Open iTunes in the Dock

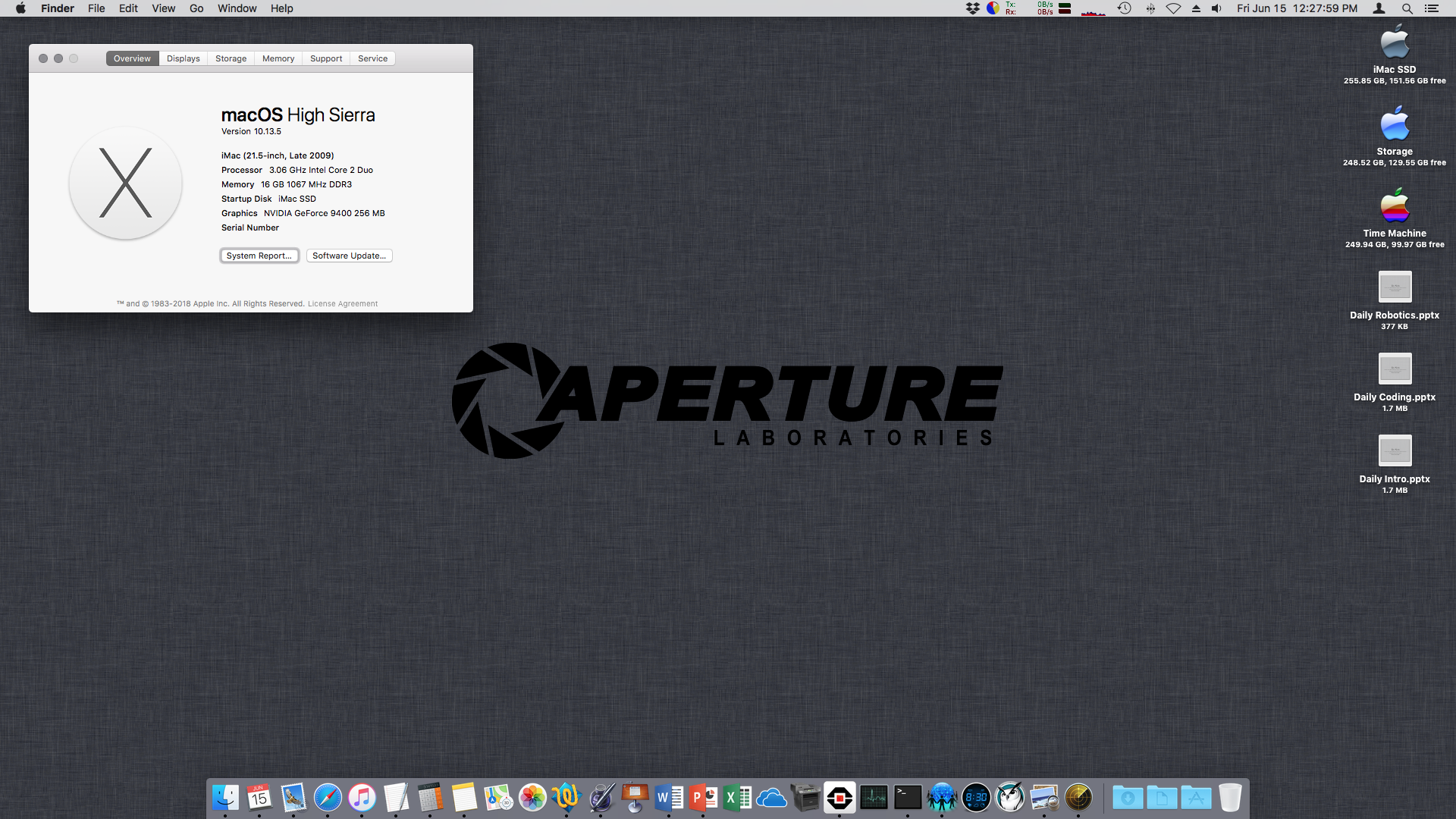pyautogui.click(x=362, y=798)
